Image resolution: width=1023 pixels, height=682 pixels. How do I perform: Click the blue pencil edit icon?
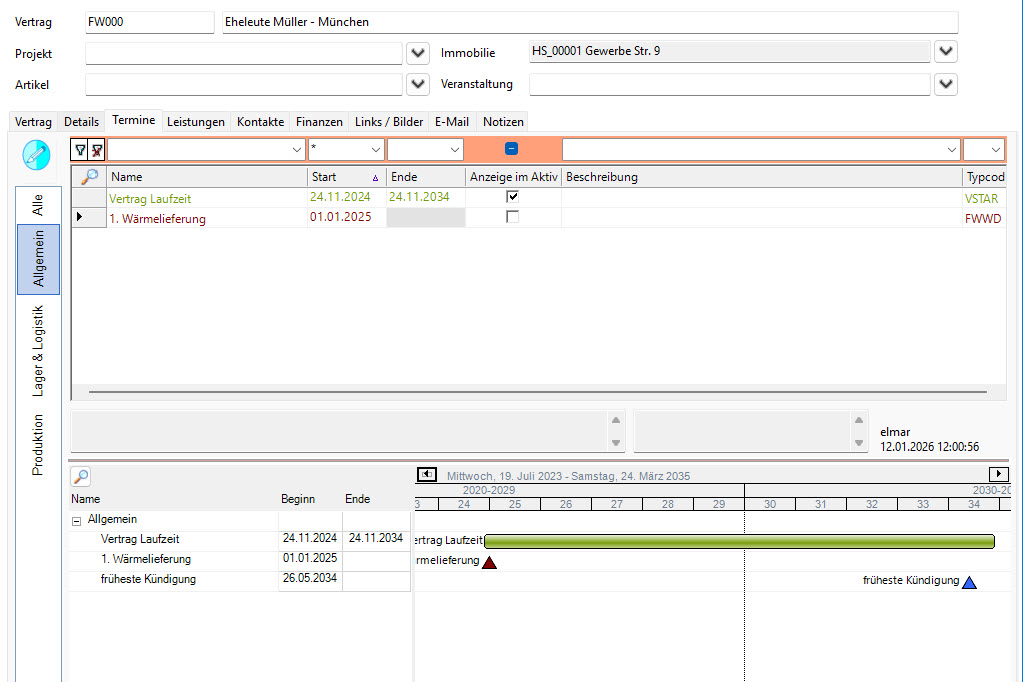[x=36, y=154]
